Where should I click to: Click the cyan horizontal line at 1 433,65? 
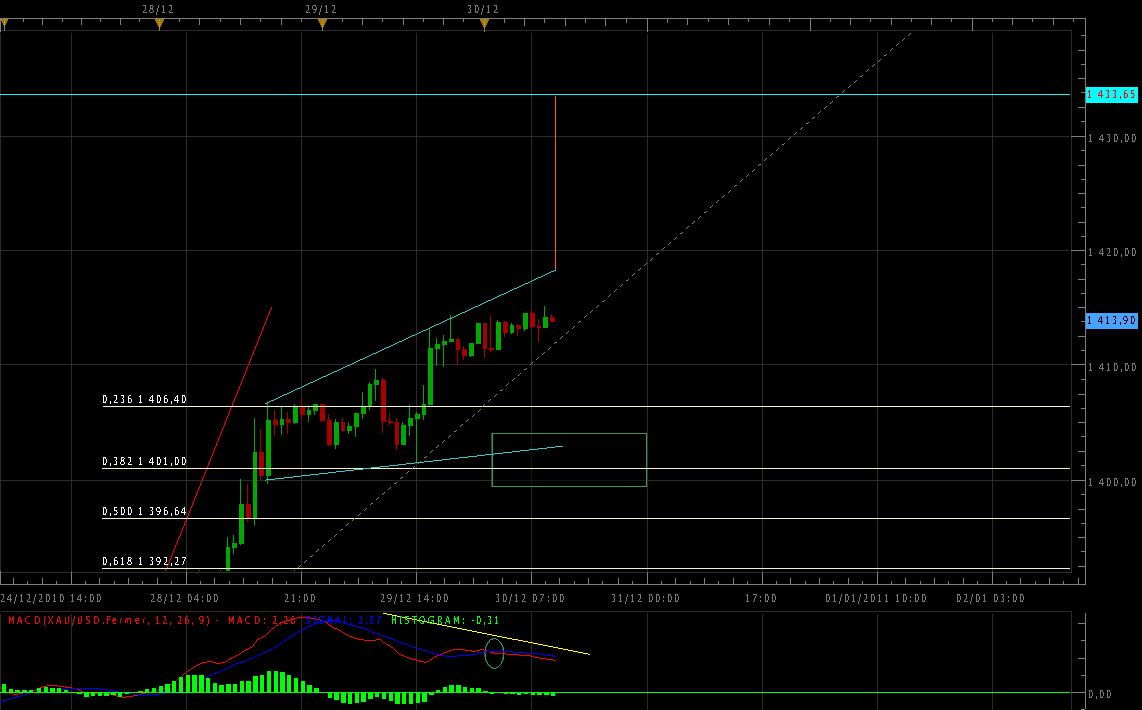(300, 94)
